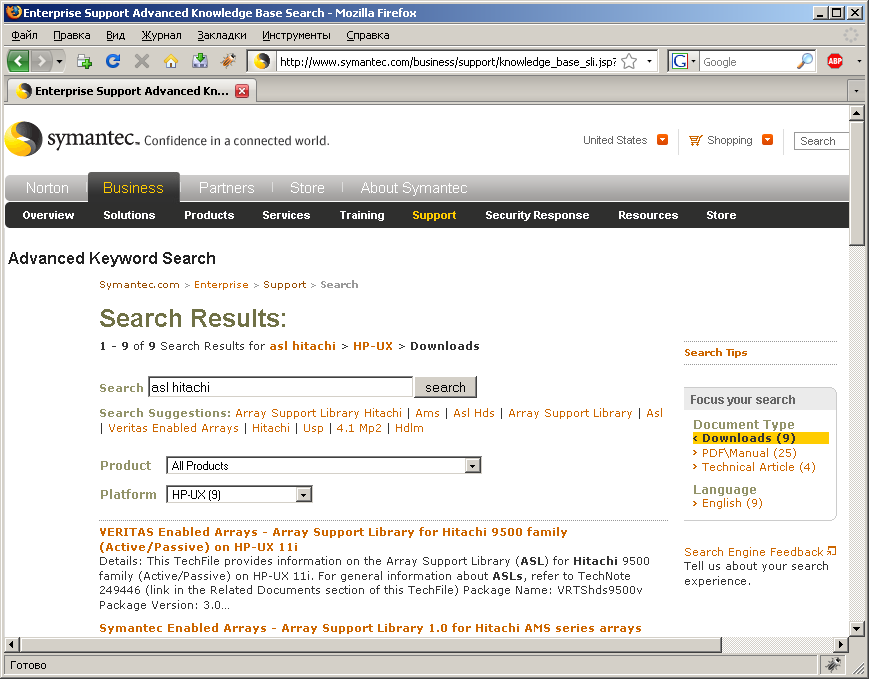
Task: Click the bug extension icon in the toolbar
Action: click(228, 61)
